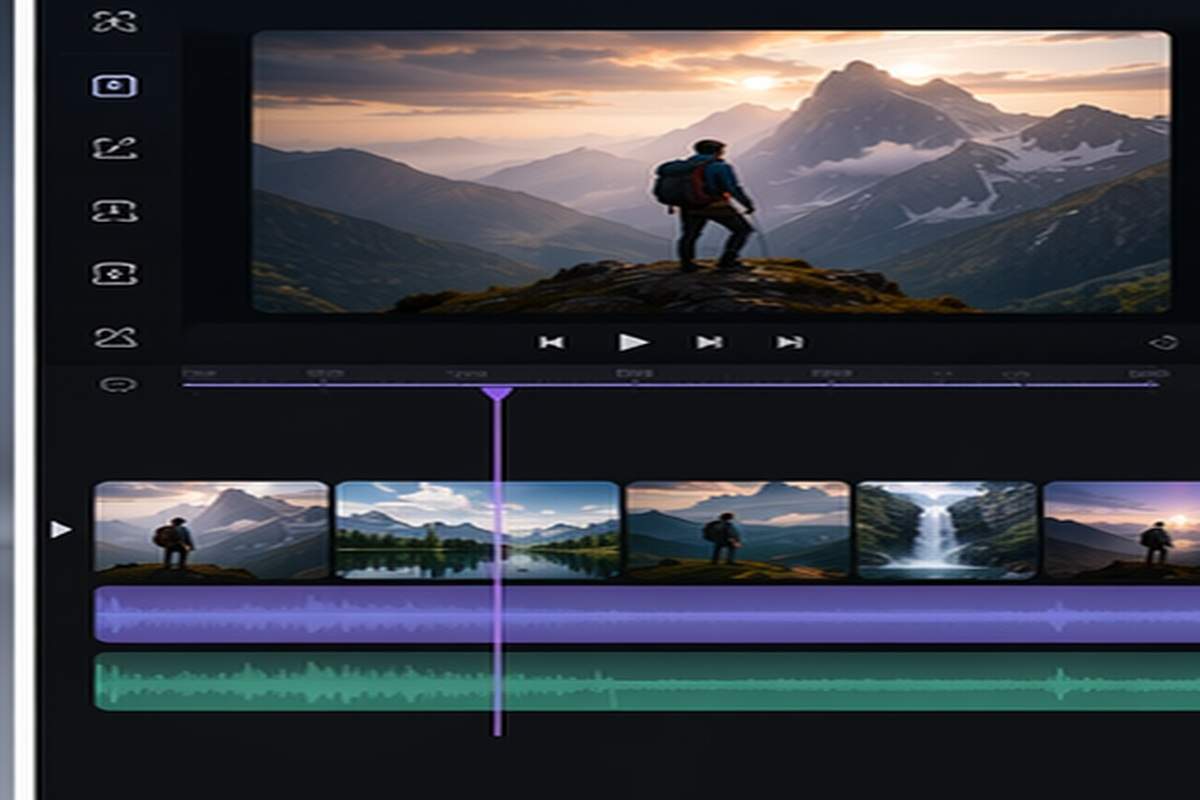Screen dimensions: 1200x800
Task: Click the crossed-ribbon shape icon in sidebar
Action: point(115,337)
